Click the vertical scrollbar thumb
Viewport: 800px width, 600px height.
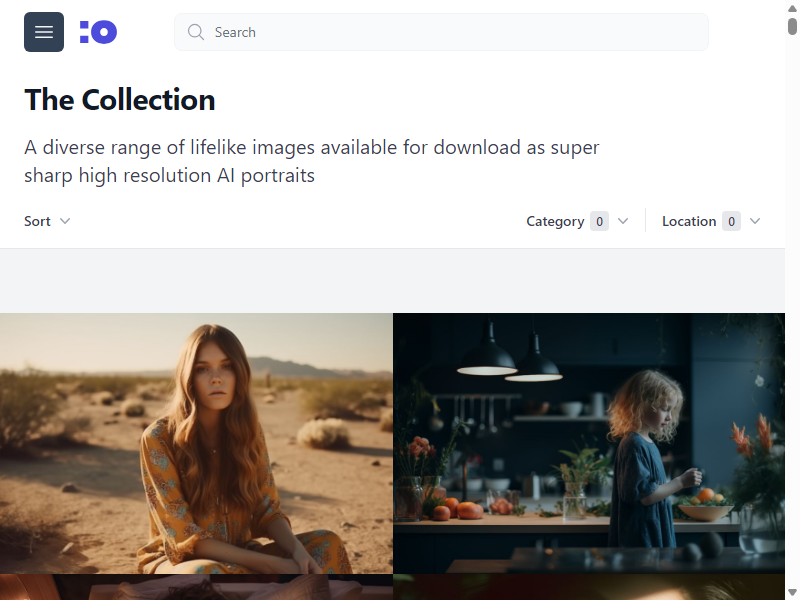point(792,26)
